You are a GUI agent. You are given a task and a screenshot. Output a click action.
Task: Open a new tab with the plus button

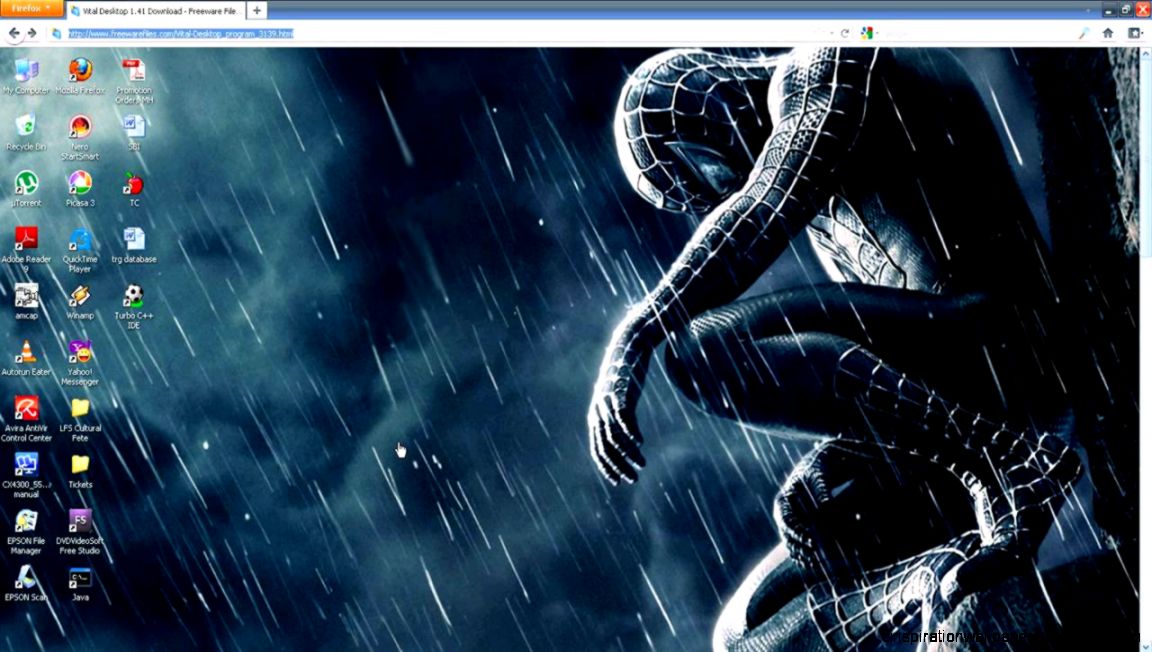(255, 10)
